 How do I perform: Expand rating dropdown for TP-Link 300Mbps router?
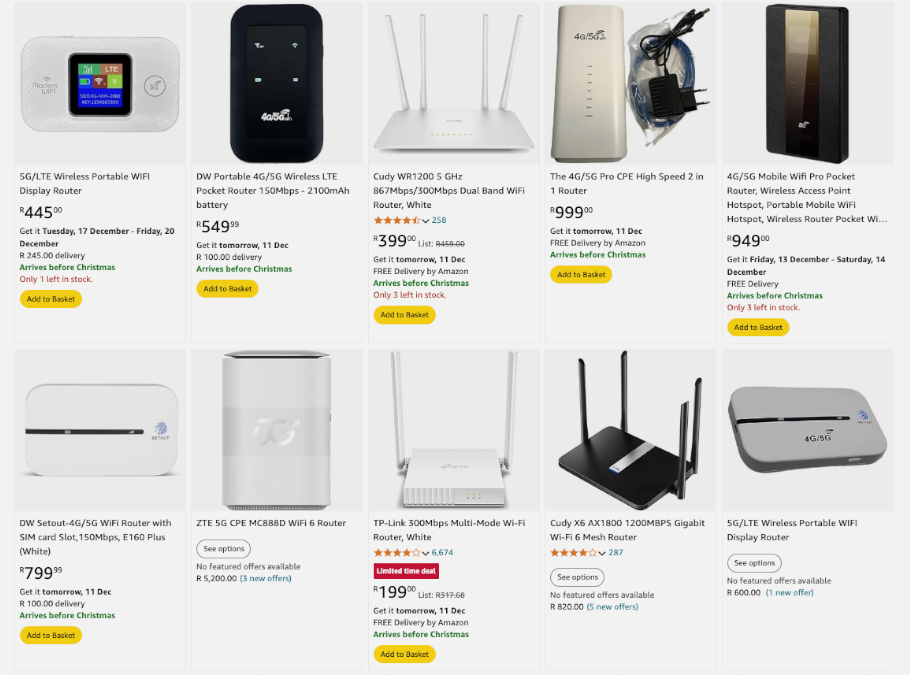(x=425, y=552)
